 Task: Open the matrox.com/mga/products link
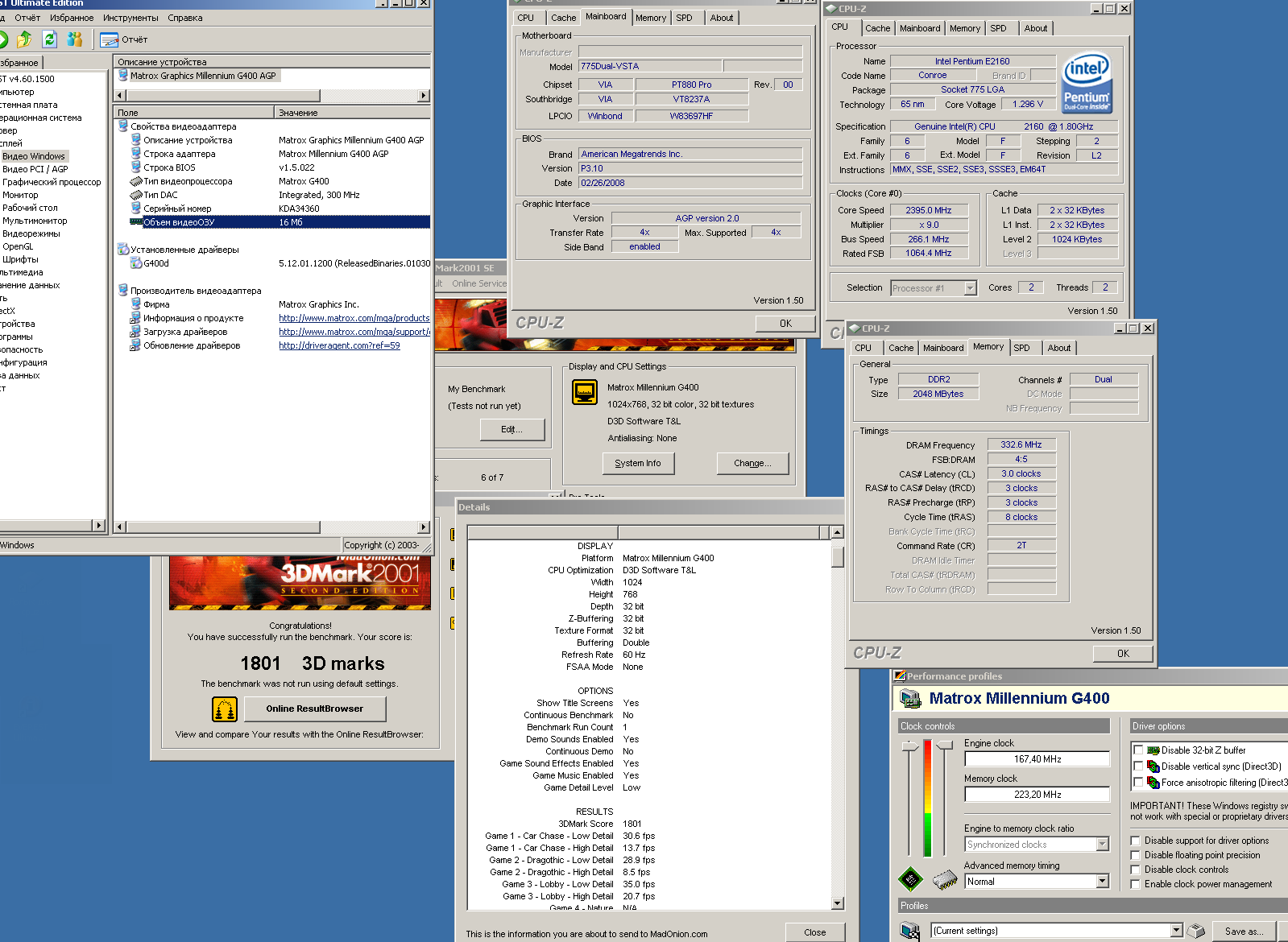tap(354, 318)
